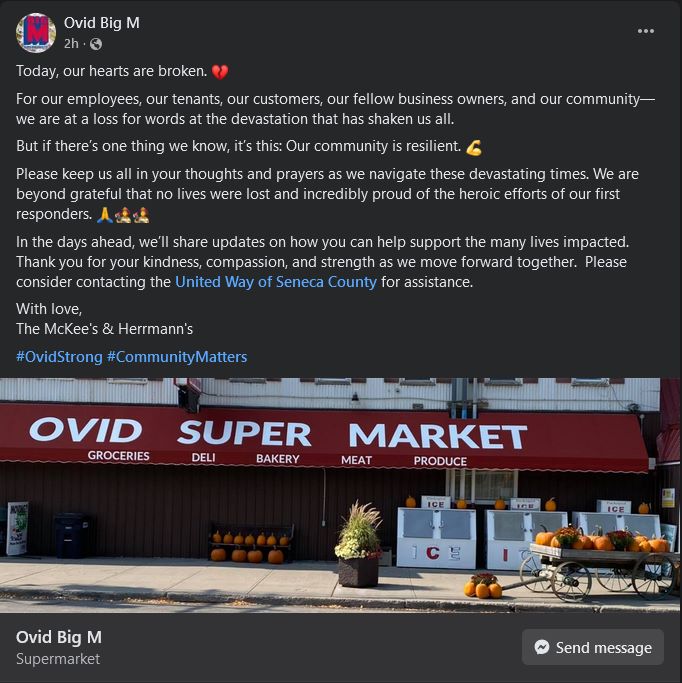Open the Ovid Big M title below the photo
Image resolution: width=682 pixels, height=683 pixels.
59,637
